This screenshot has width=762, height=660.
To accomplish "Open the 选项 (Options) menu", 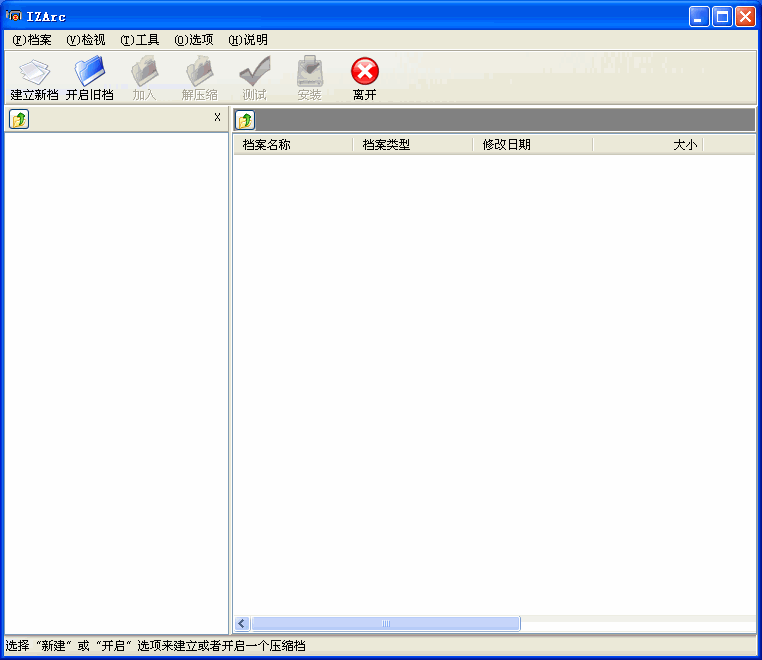I will (x=194, y=40).
